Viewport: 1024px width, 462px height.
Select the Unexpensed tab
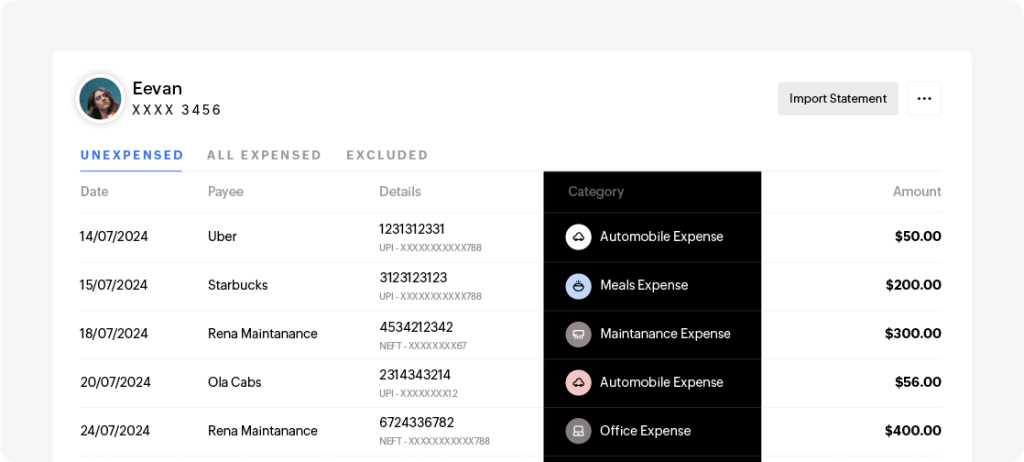tap(132, 155)
